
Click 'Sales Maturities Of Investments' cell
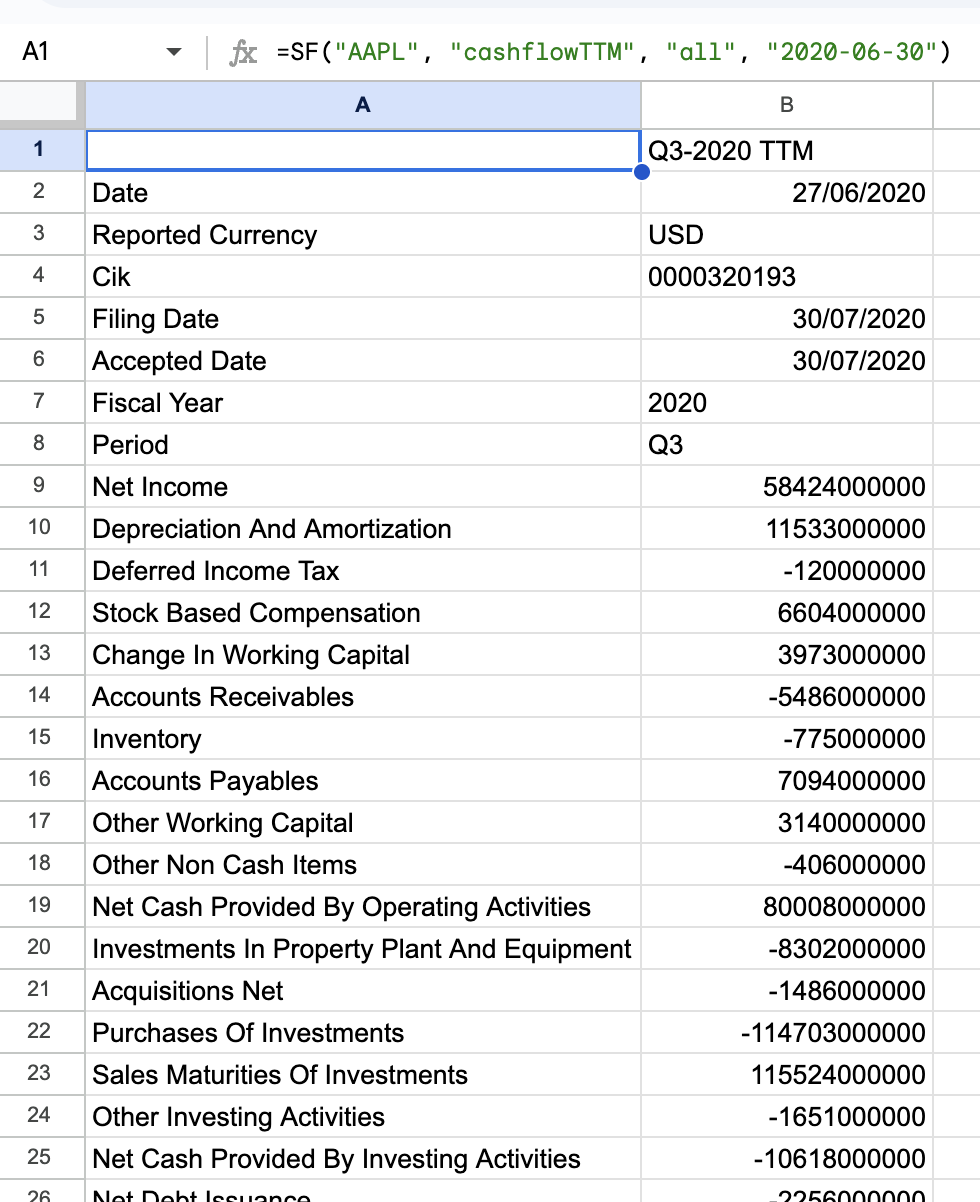[x=363, y=1074]
